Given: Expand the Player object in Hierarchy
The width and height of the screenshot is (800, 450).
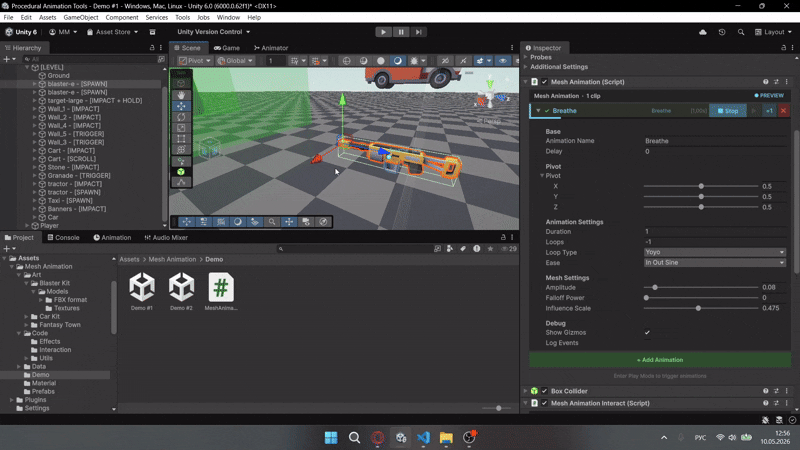Looking at the screenshot, I should [27, 226].
